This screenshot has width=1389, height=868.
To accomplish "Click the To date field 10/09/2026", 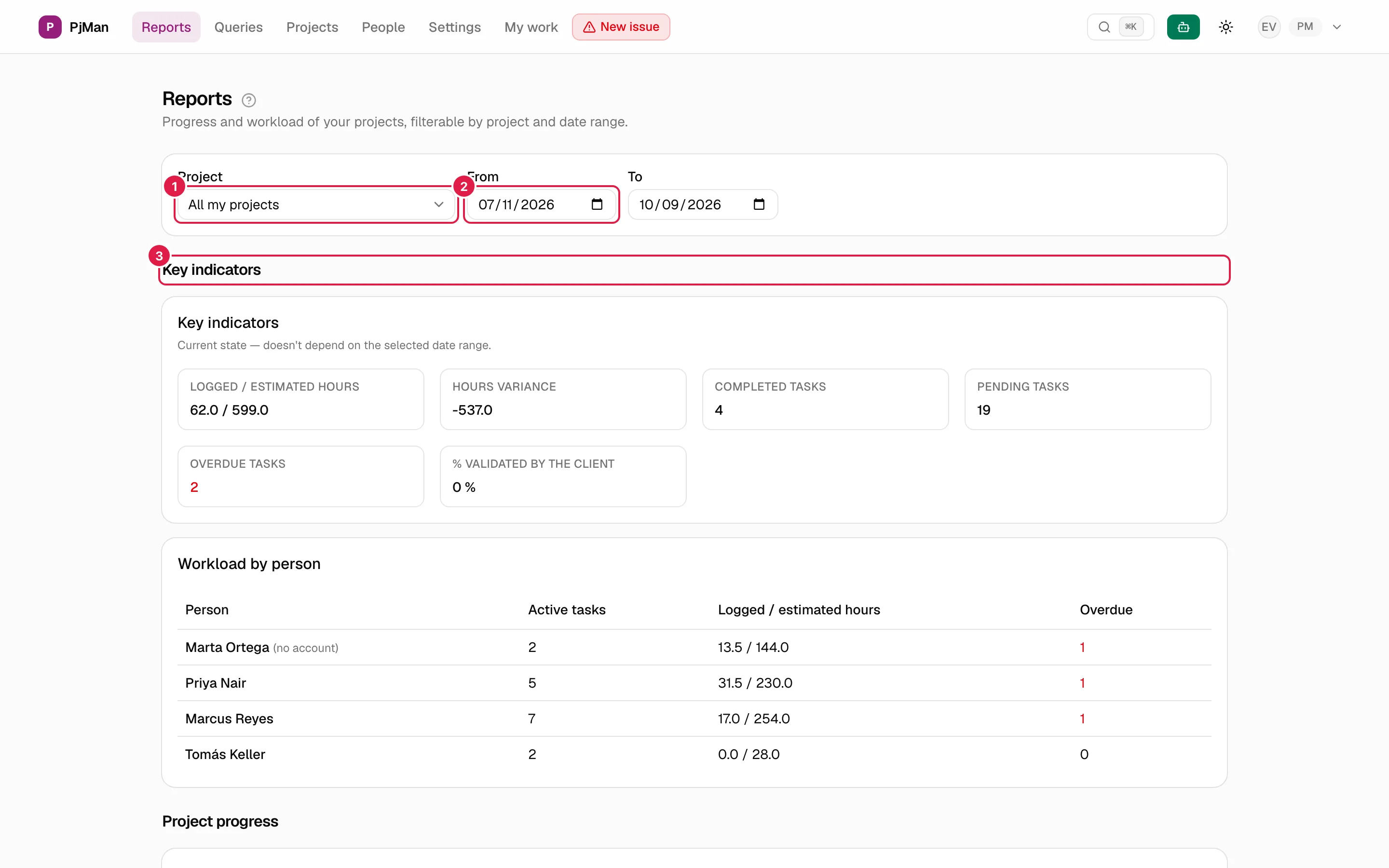I will (x=703, y=204).
